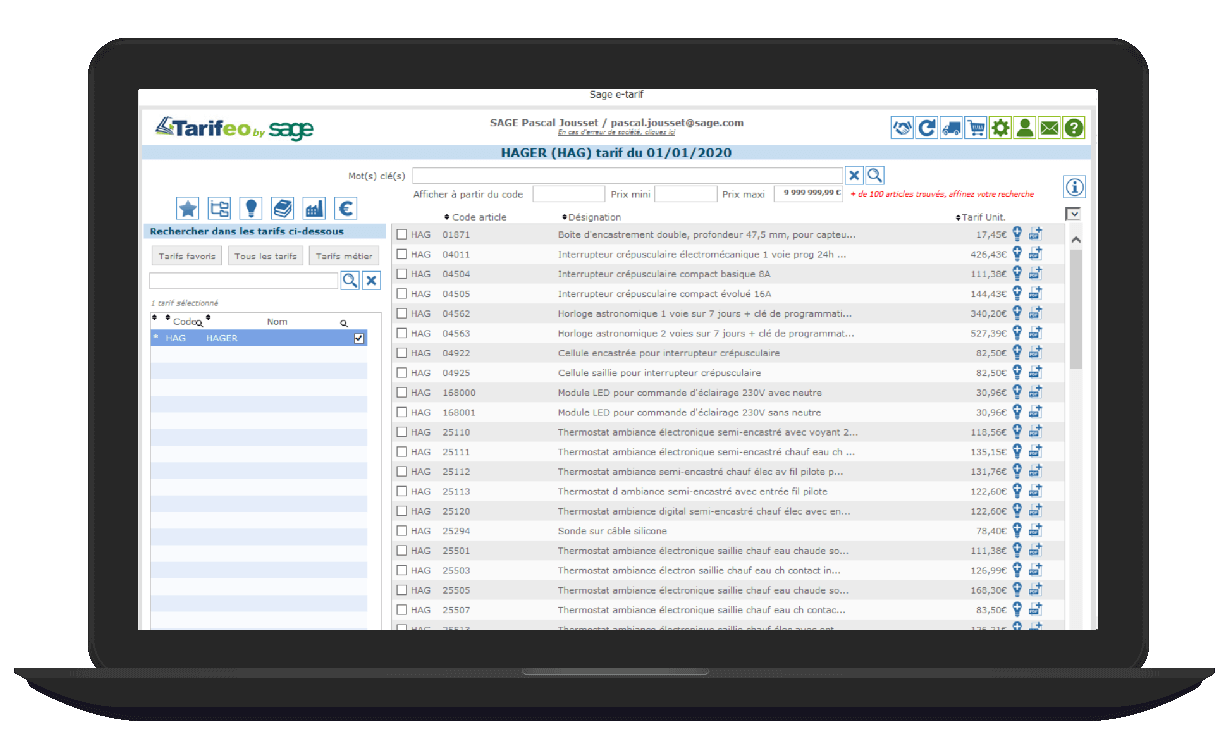This screenshot has height=740, width=1228.
Task: Uncheck the HAGER tariff checkbox
Action: (x=359, y=339)
